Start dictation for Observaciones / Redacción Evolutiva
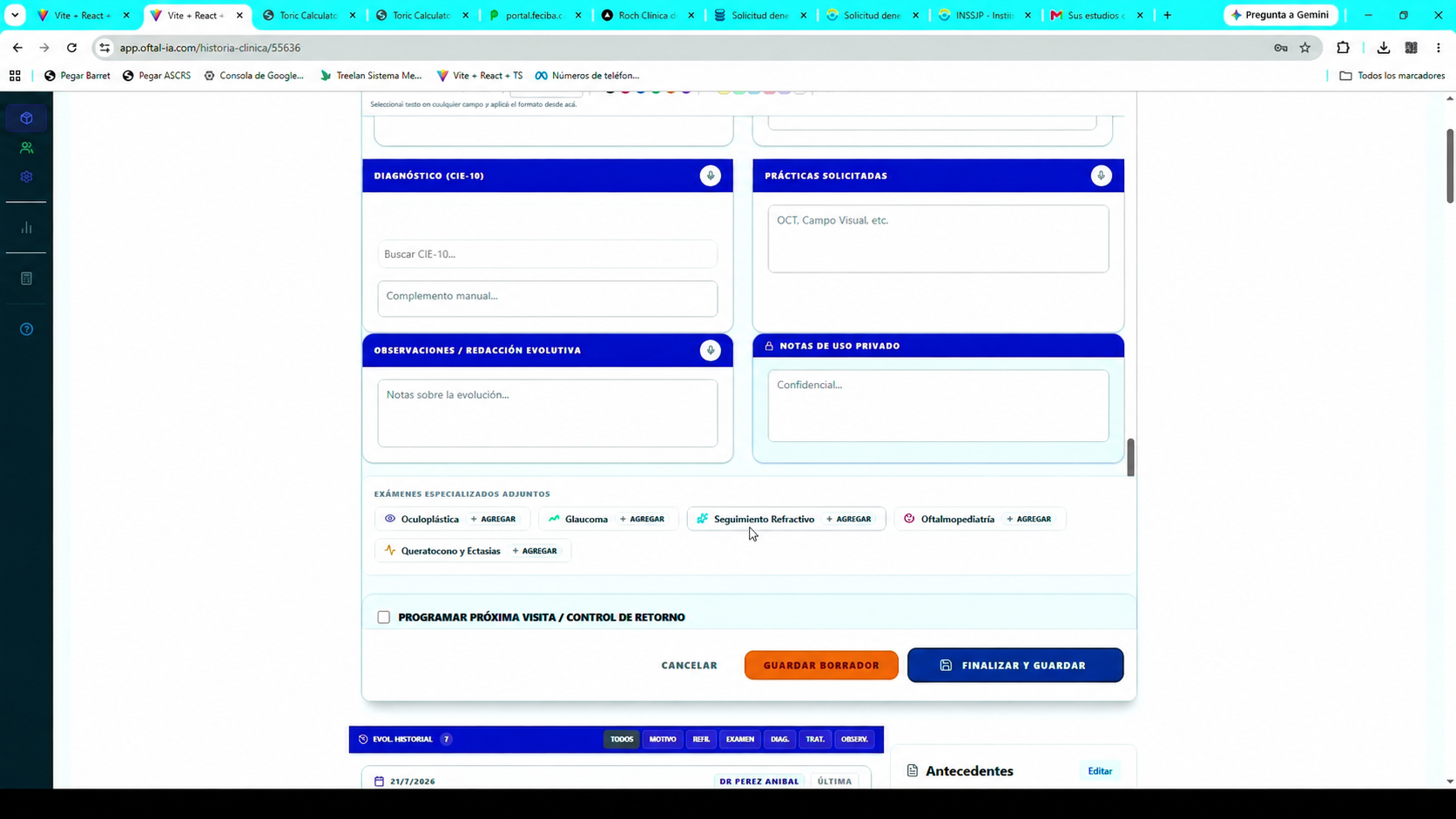The image size is (1456, 819). click(711, 350)
